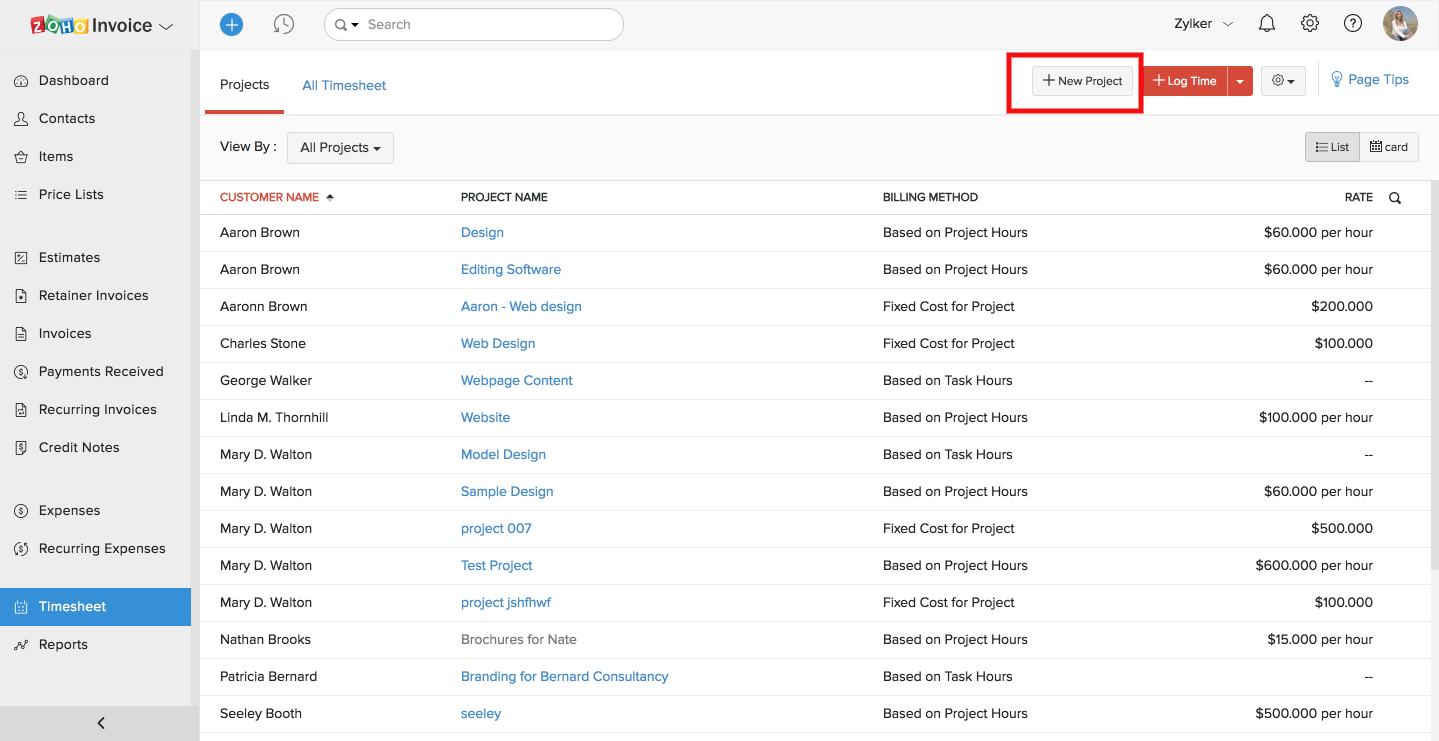Sort by Customer Name column header

point(270,197)
